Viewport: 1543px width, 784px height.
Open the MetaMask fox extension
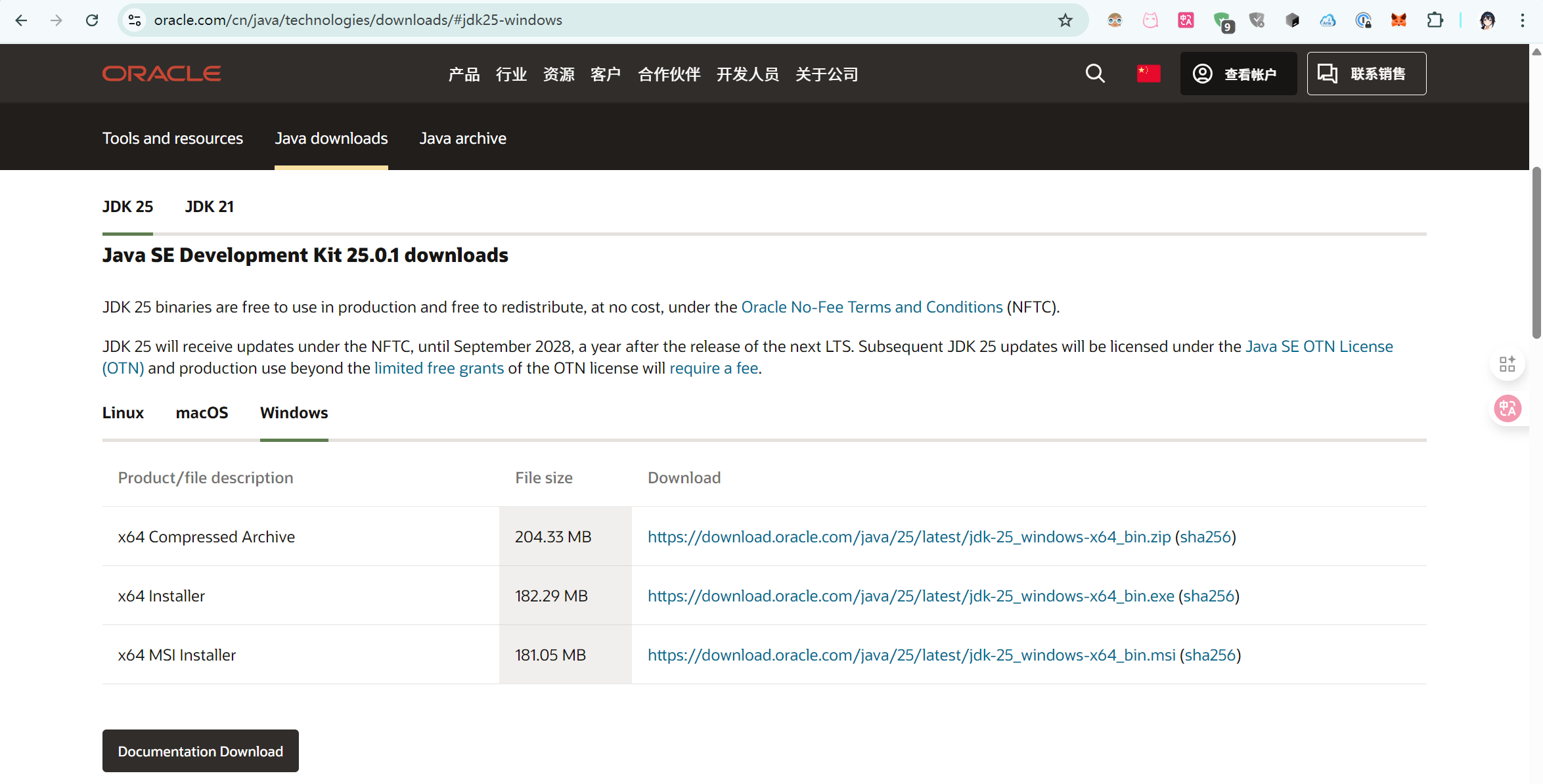(1399, 20)
